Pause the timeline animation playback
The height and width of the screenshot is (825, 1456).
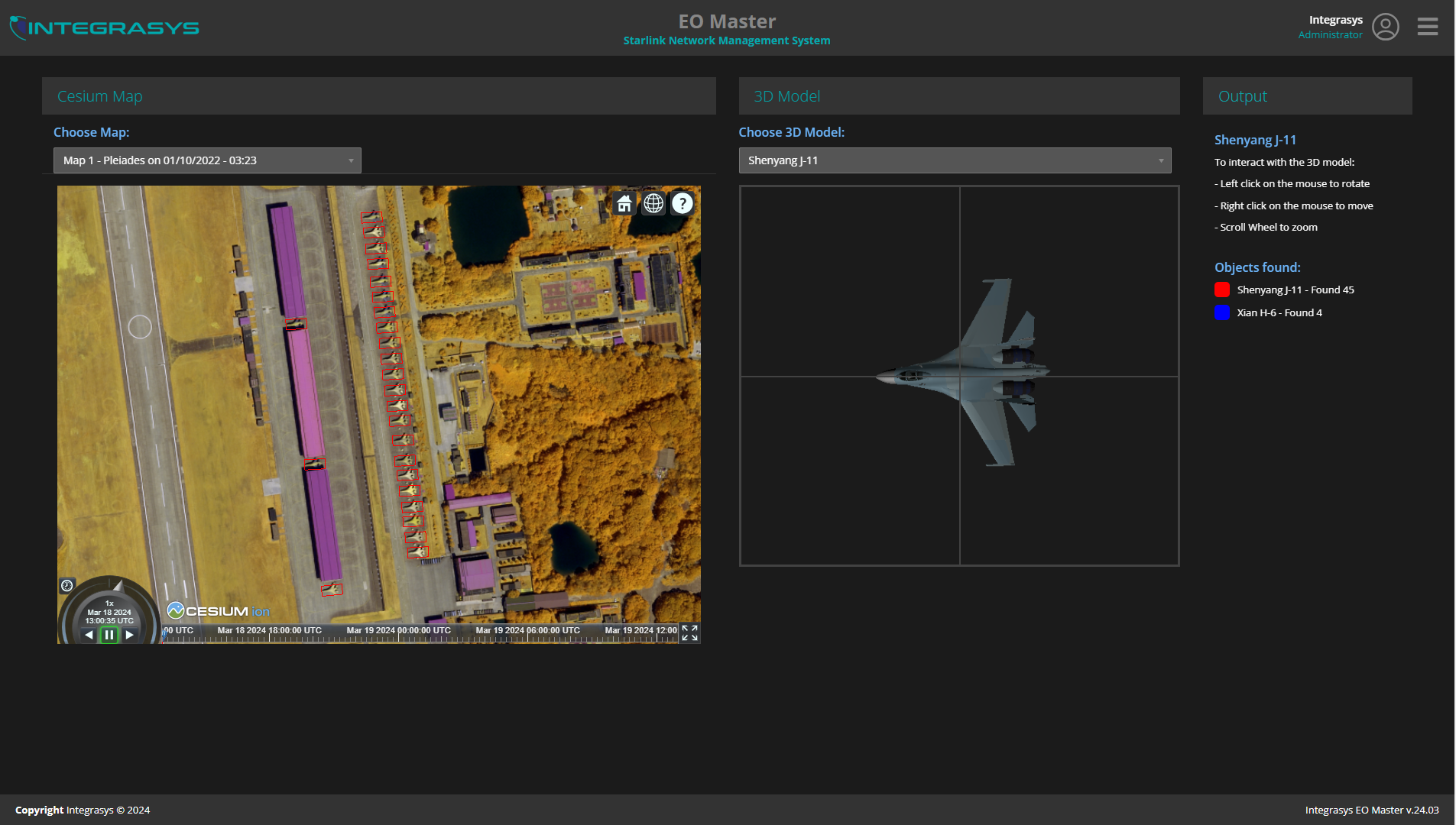tap(109, 634)
